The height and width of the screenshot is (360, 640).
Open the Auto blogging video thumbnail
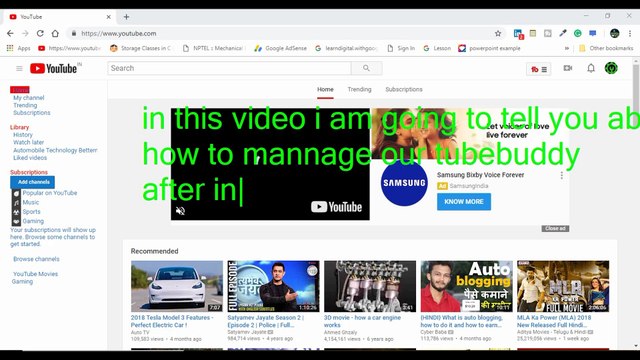pos(467,286)
